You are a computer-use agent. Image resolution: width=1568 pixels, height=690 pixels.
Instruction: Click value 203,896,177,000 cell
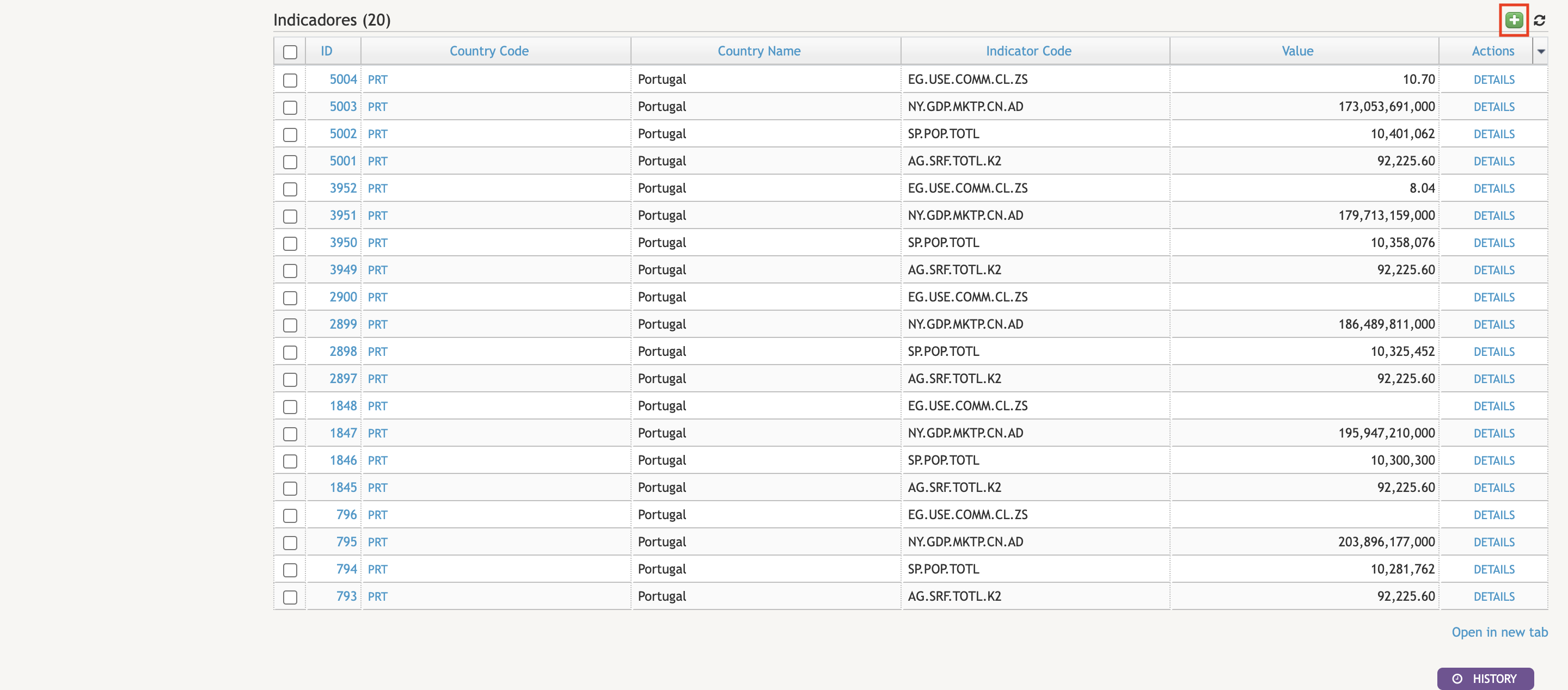[x=1386, y=541]
